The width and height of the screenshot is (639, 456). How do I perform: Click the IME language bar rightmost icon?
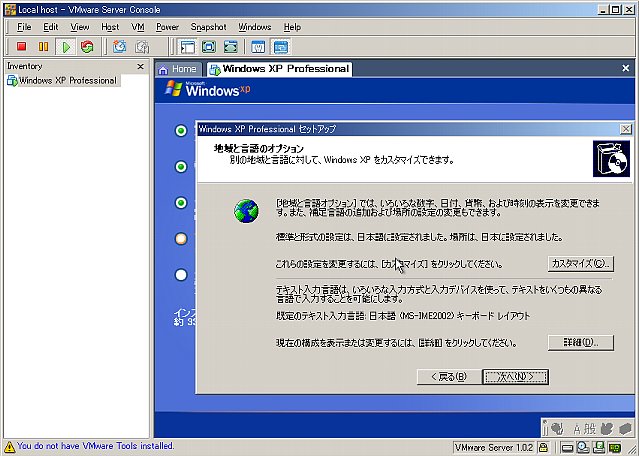(x=625, y=429)
